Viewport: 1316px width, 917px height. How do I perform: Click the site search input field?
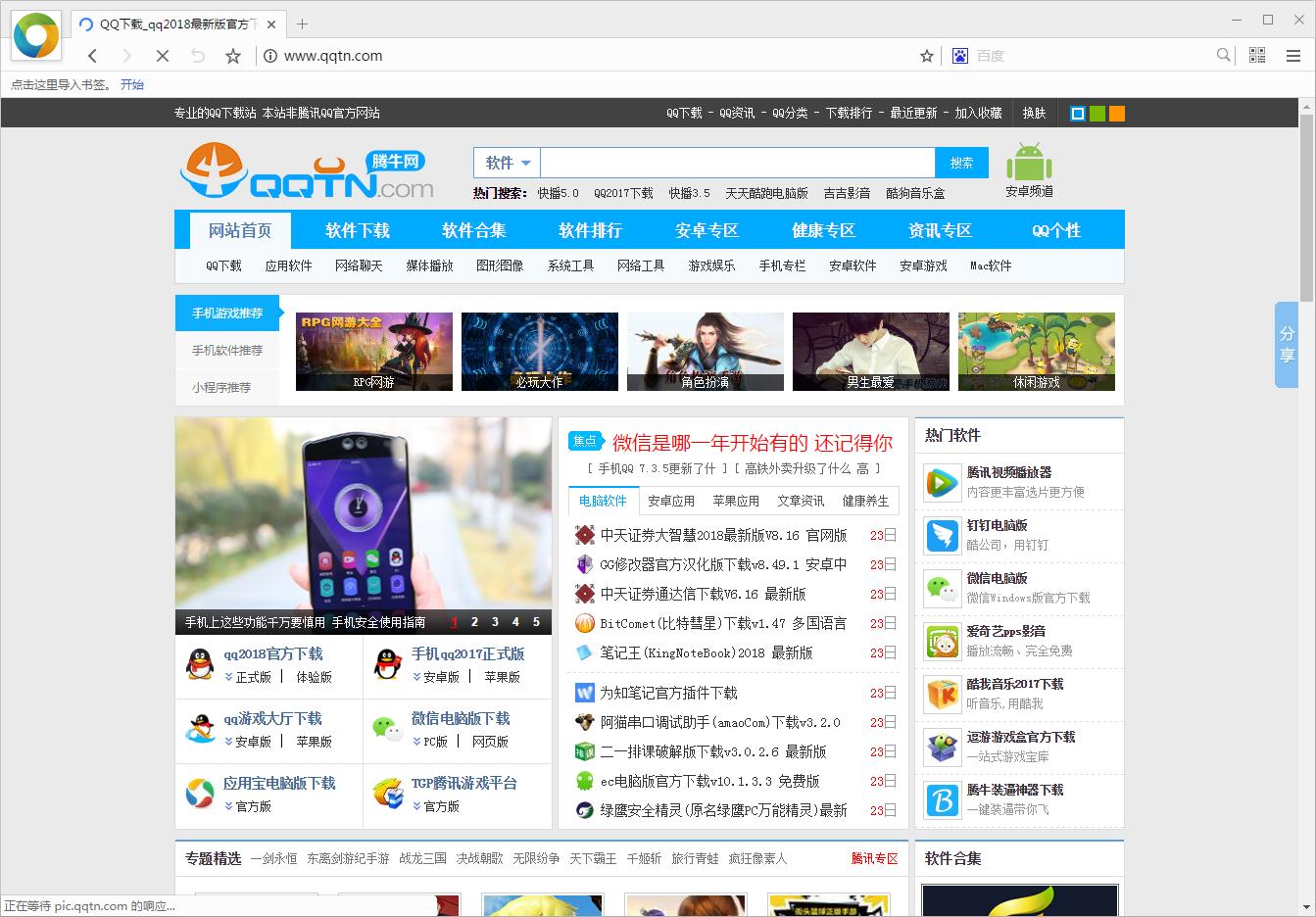(738, 163)
